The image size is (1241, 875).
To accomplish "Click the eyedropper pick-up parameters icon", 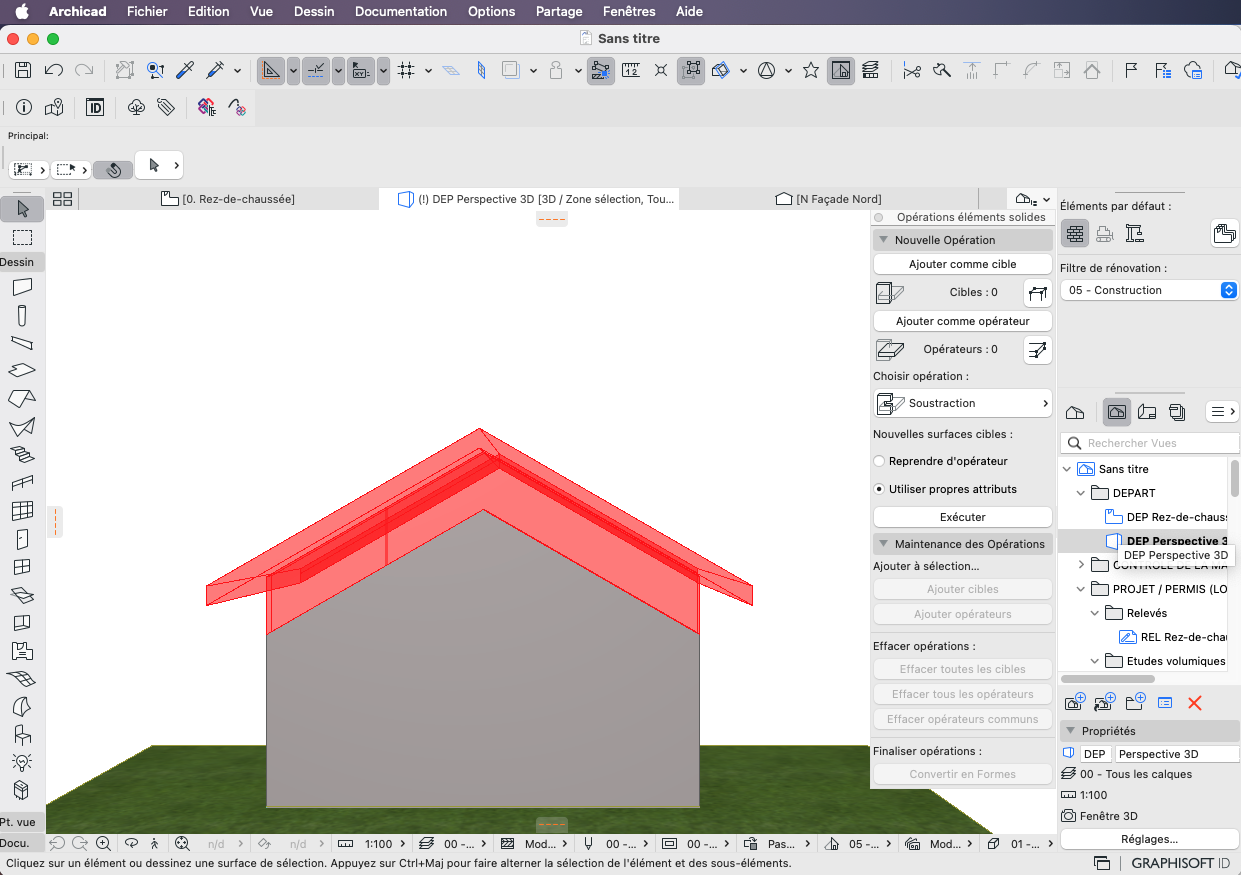I will [185, 70].
